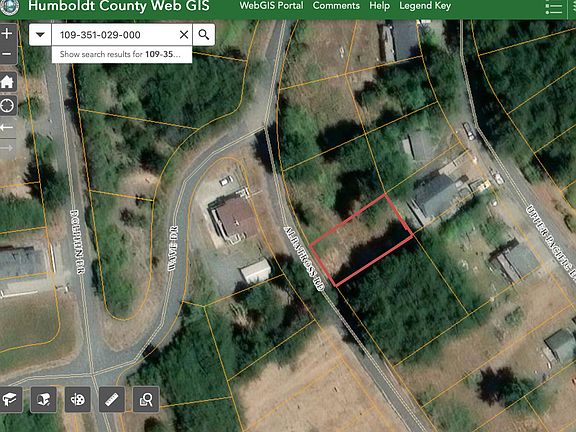The height and width of the screenshot is (432, 576).
Task: Open the WebGIS Portal menu item
Action: pos(271,6)
